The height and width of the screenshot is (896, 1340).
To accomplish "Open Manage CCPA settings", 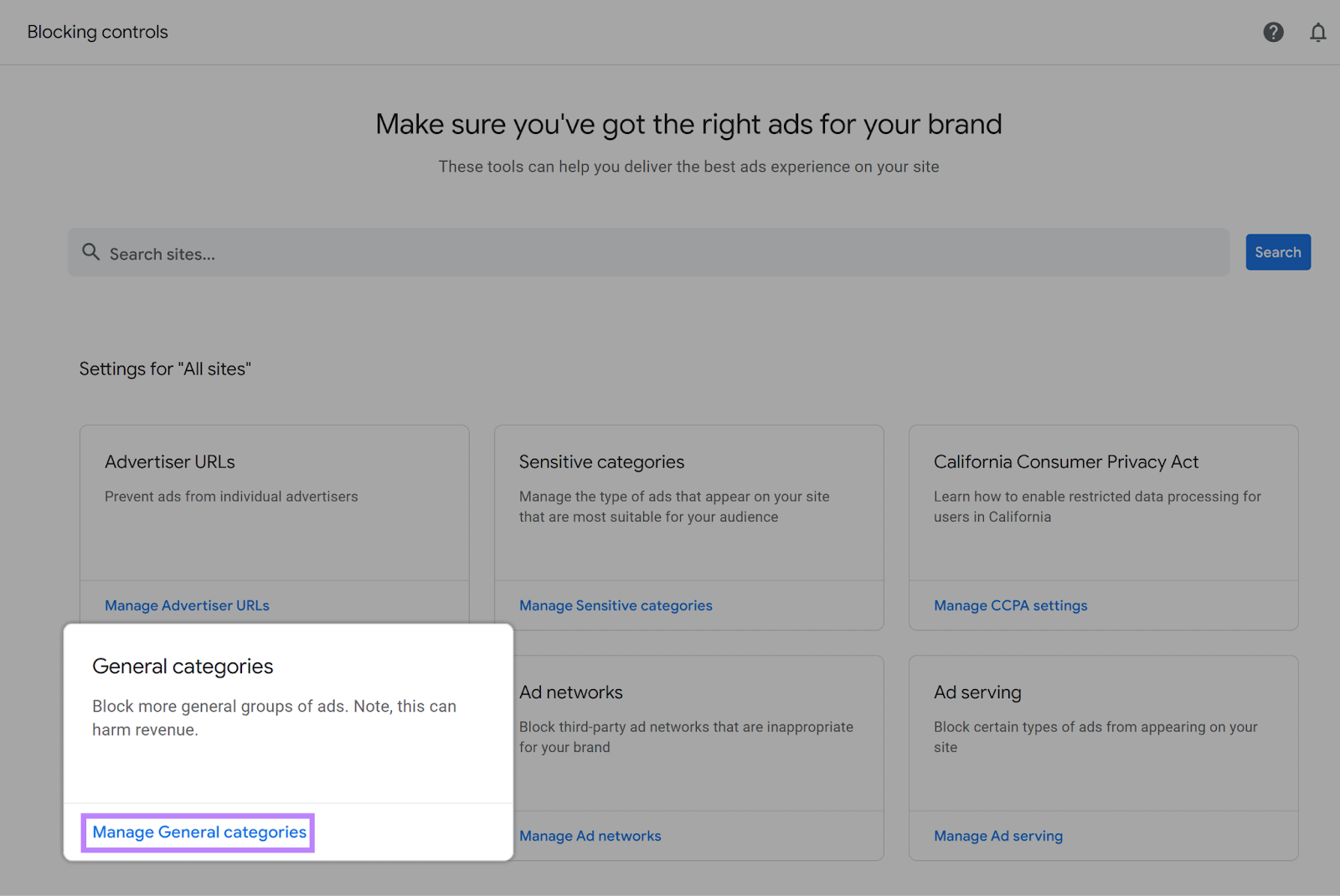I will pyautogui.click(x=1010, y=605).
